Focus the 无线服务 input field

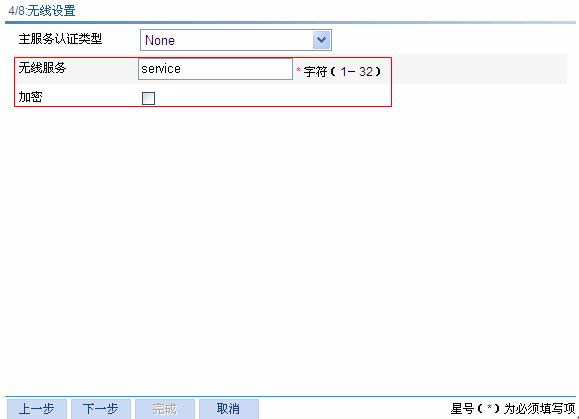point(215,69)
